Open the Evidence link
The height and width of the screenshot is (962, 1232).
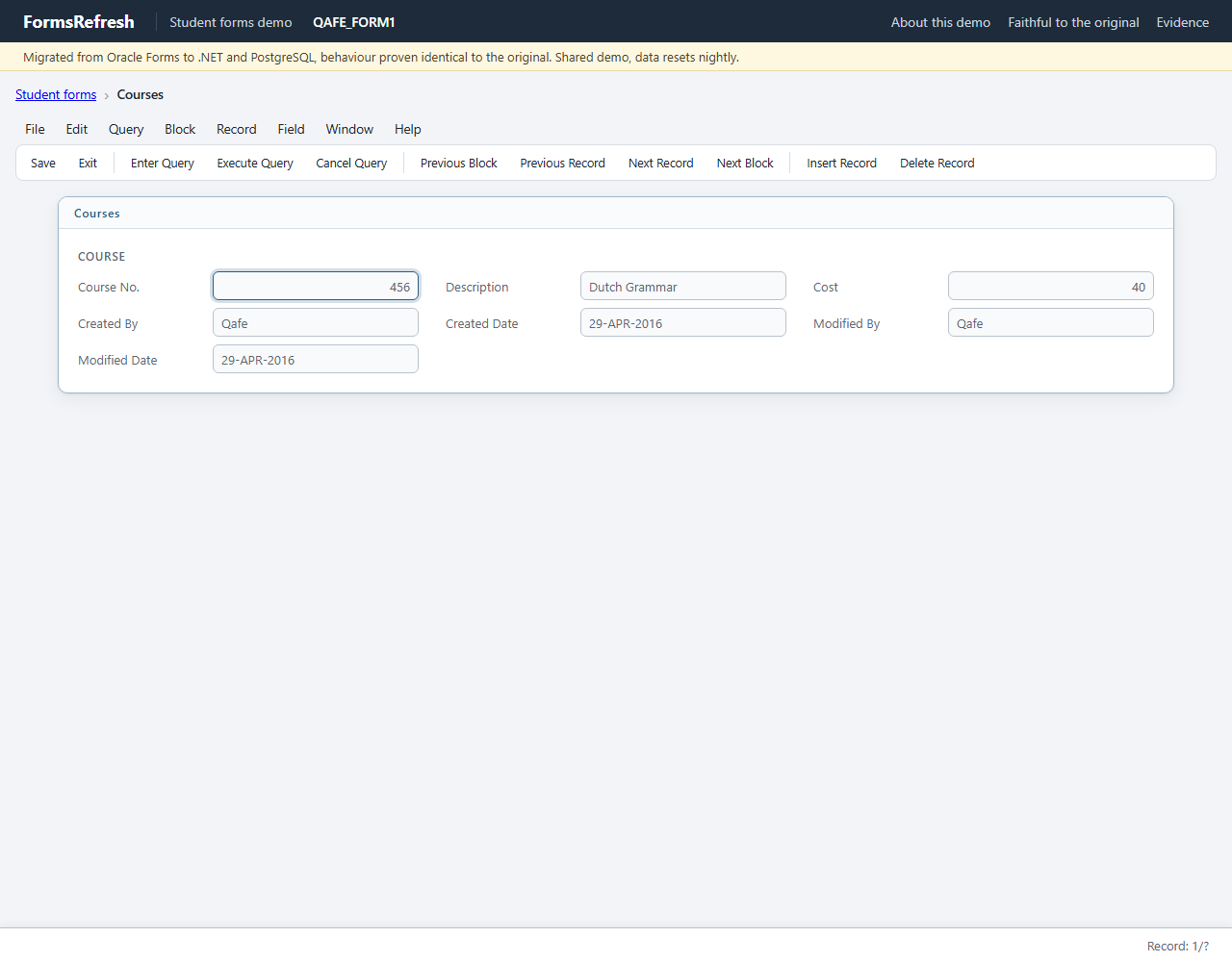[x=1183, y=22]
